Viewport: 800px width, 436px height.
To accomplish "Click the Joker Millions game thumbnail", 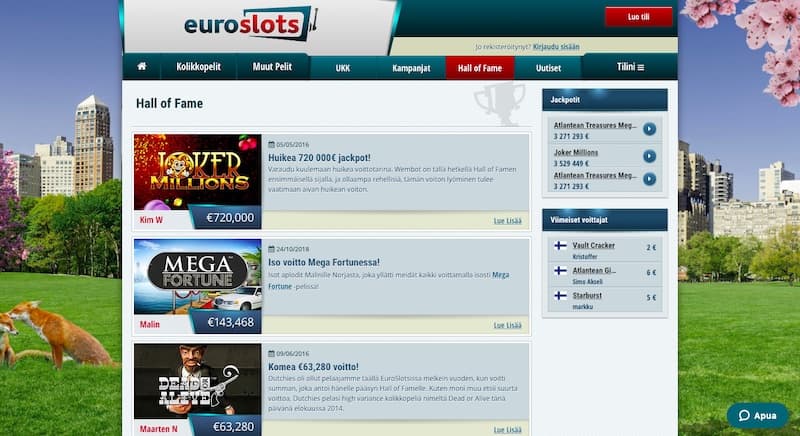I will (x=197, y=172).
